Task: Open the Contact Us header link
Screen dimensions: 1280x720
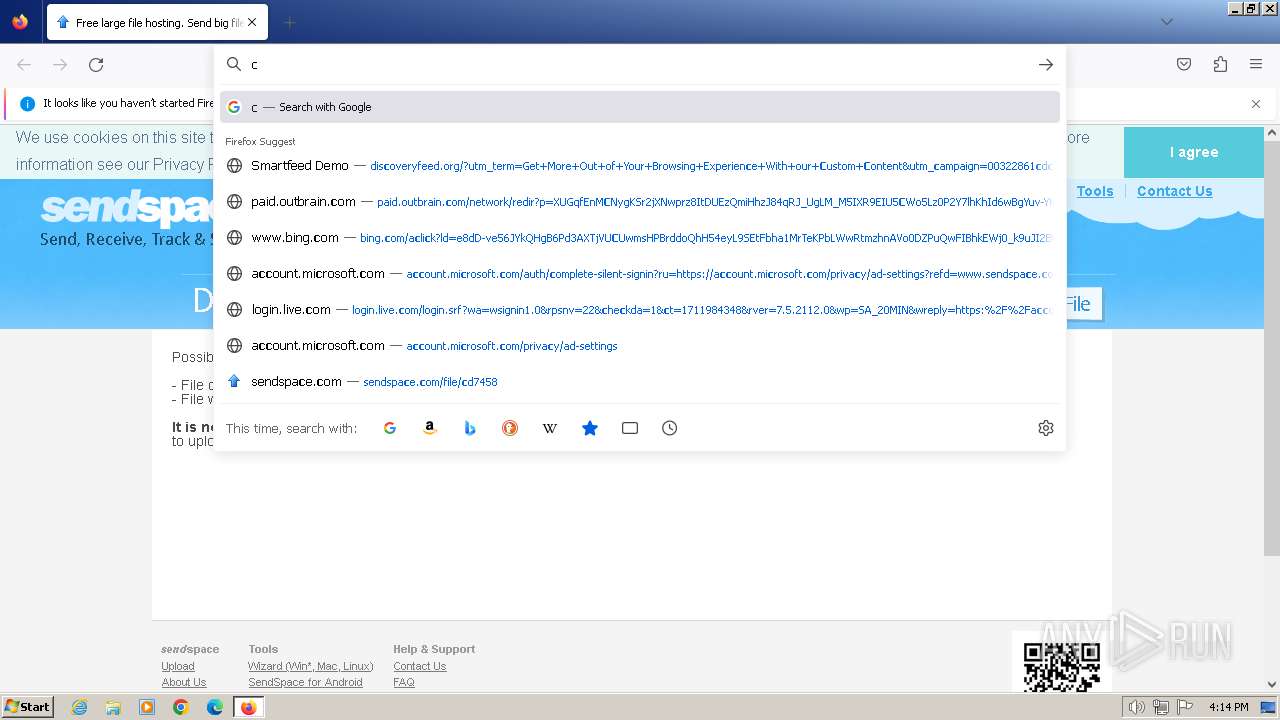Action: coord(1174,191)
